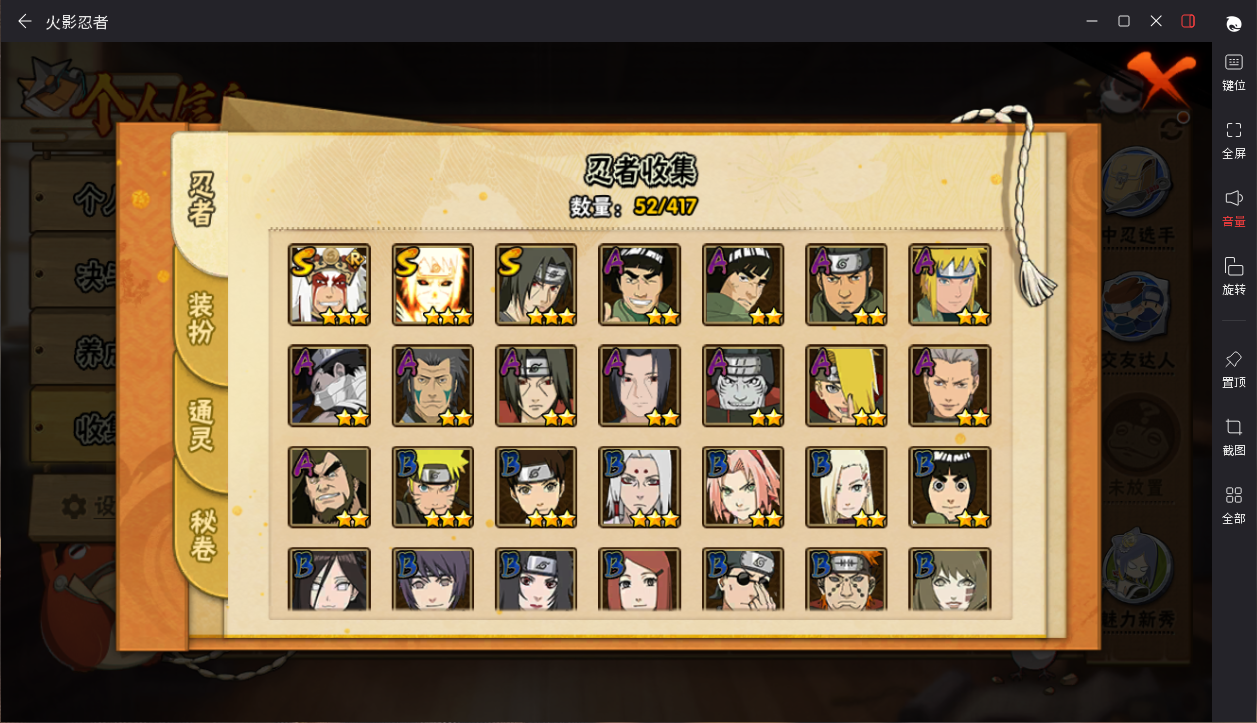
Task: Rotate the screen with 旋转 button
Action: pos(1234,277)
